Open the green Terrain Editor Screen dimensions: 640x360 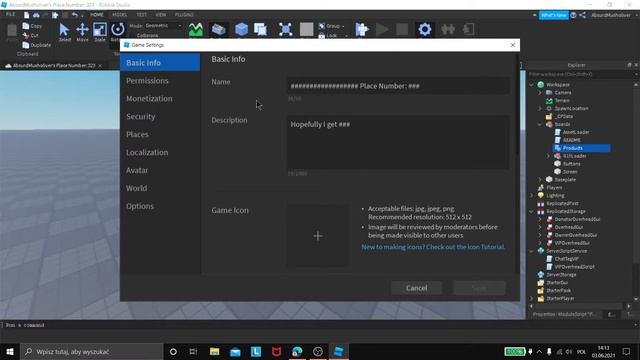coord(196,29)
